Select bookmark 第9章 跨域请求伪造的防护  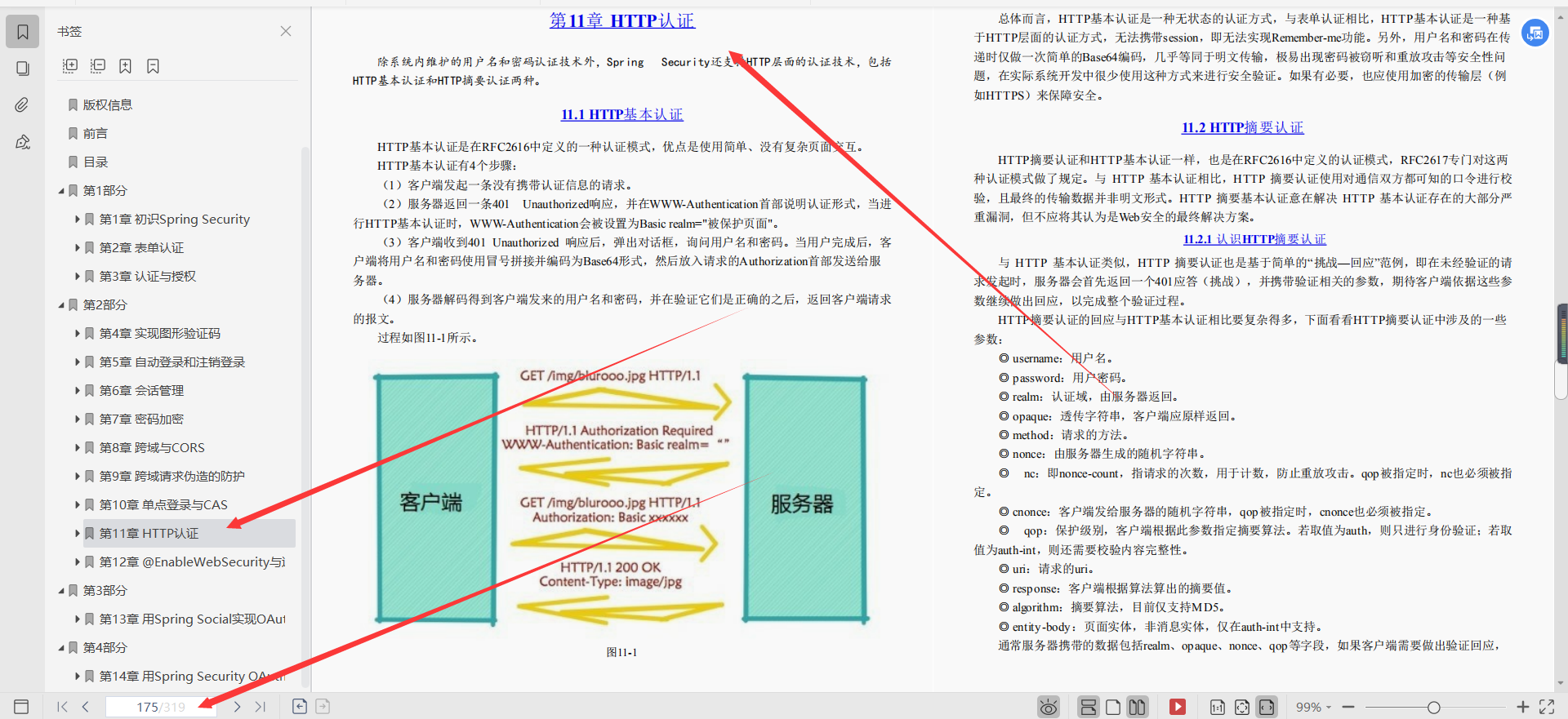pos(171,476)
